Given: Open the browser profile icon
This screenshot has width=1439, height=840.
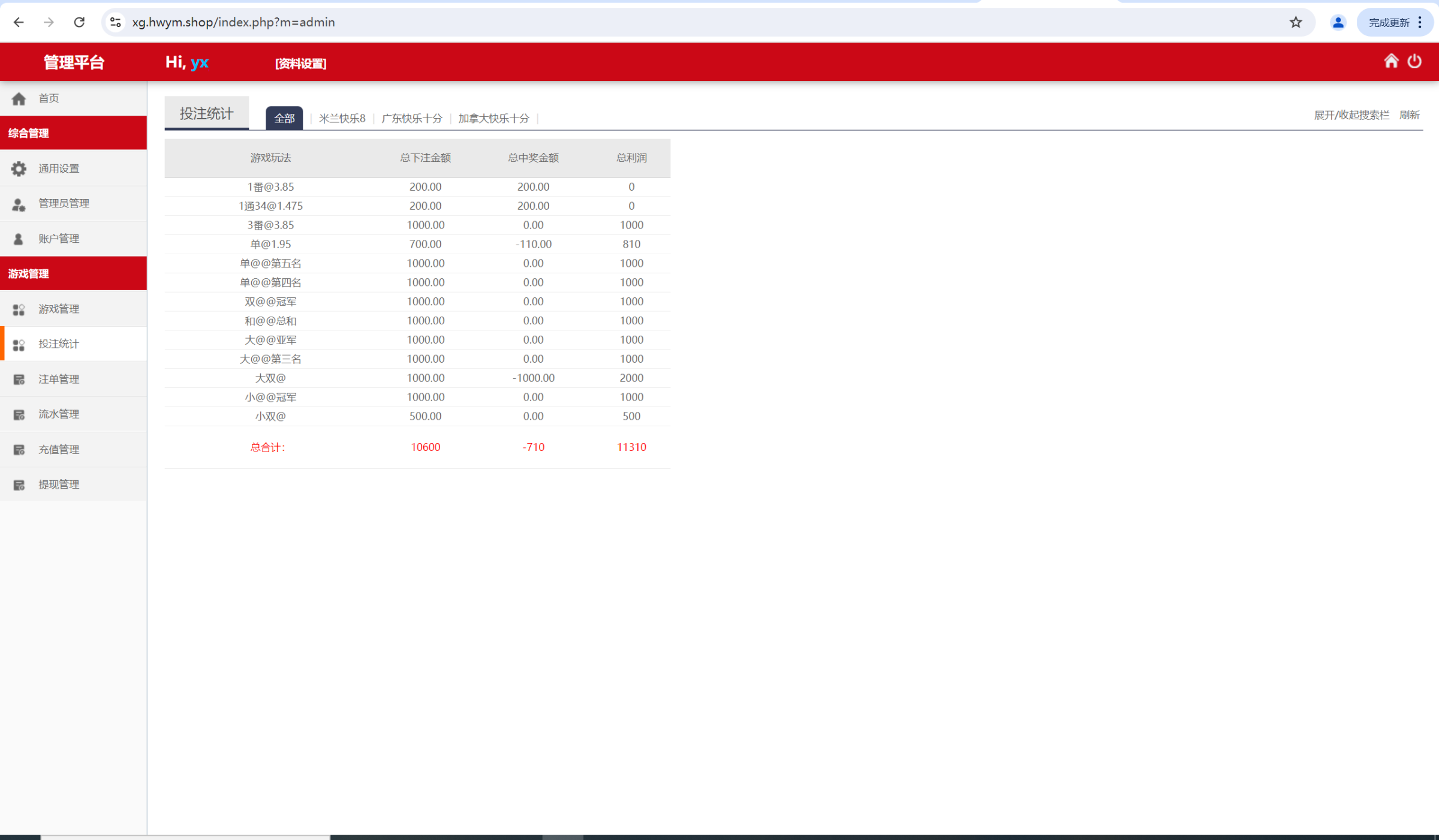Looking at the screenshot, I should point(1338,22).
